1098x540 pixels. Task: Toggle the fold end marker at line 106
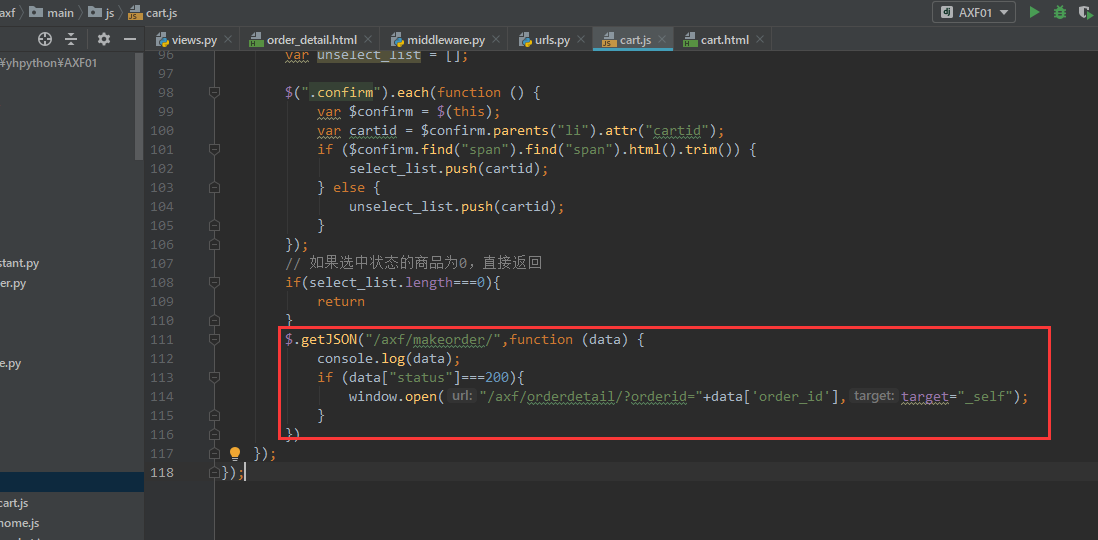[x=215, y=244]
